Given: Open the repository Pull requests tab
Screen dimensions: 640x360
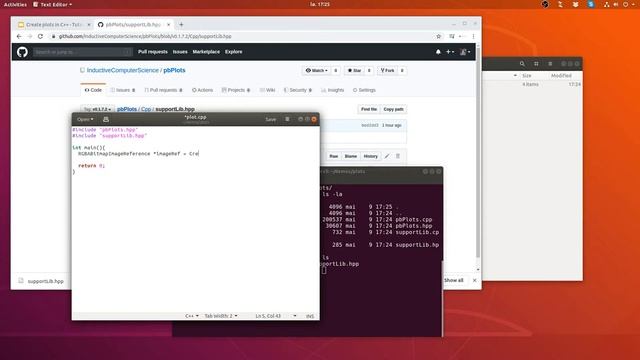Looking at the screenshot, I should [163, 90].
